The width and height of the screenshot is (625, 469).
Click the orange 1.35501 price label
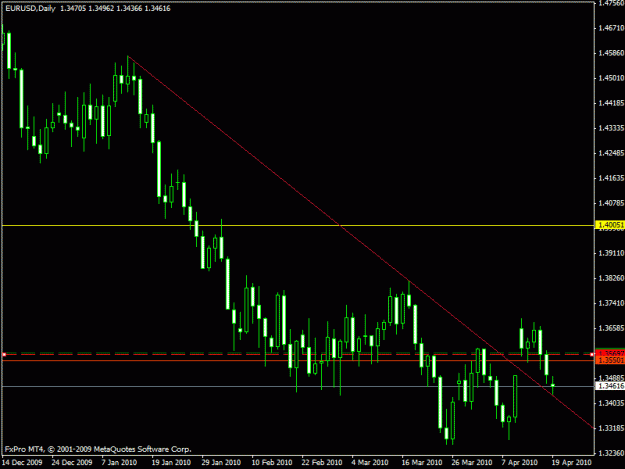(609, 360)
